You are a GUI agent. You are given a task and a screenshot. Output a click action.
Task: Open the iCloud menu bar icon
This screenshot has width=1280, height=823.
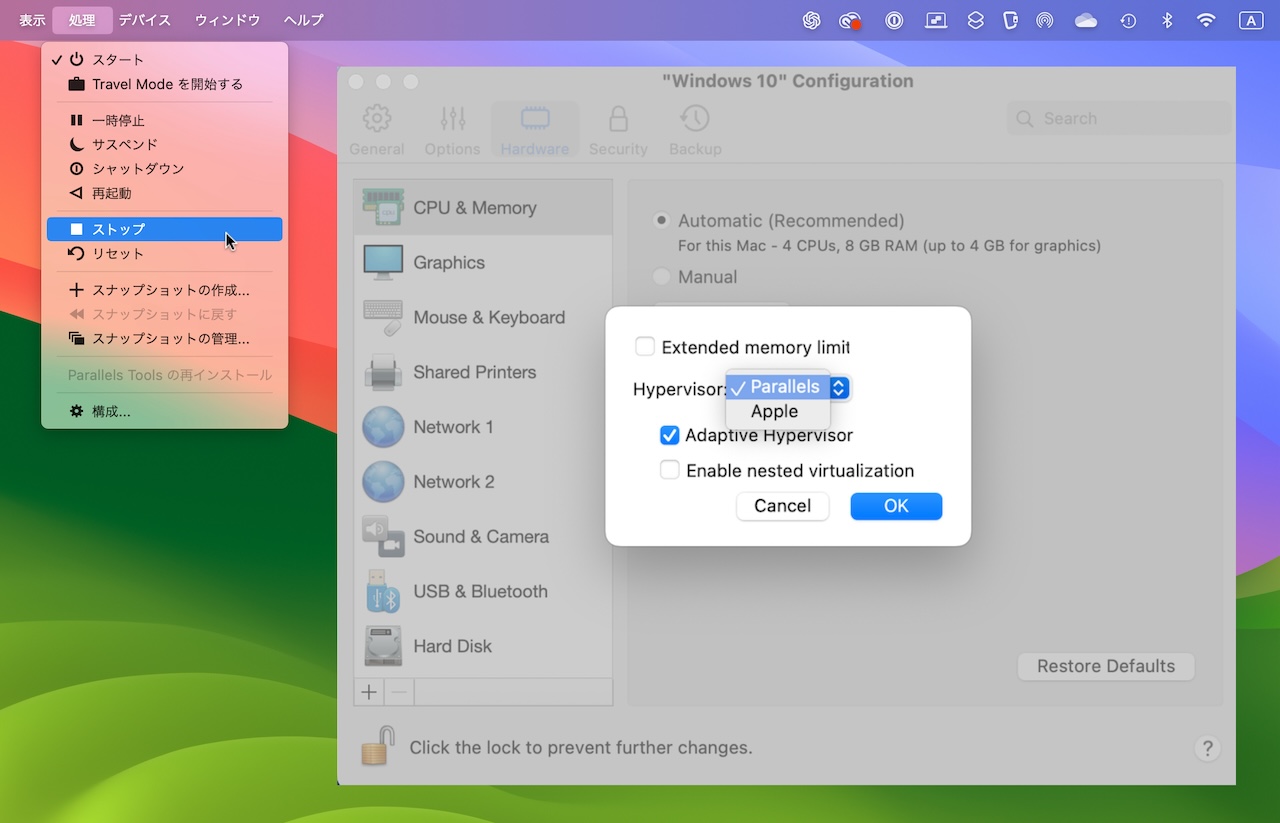(x=1086, y=20)
